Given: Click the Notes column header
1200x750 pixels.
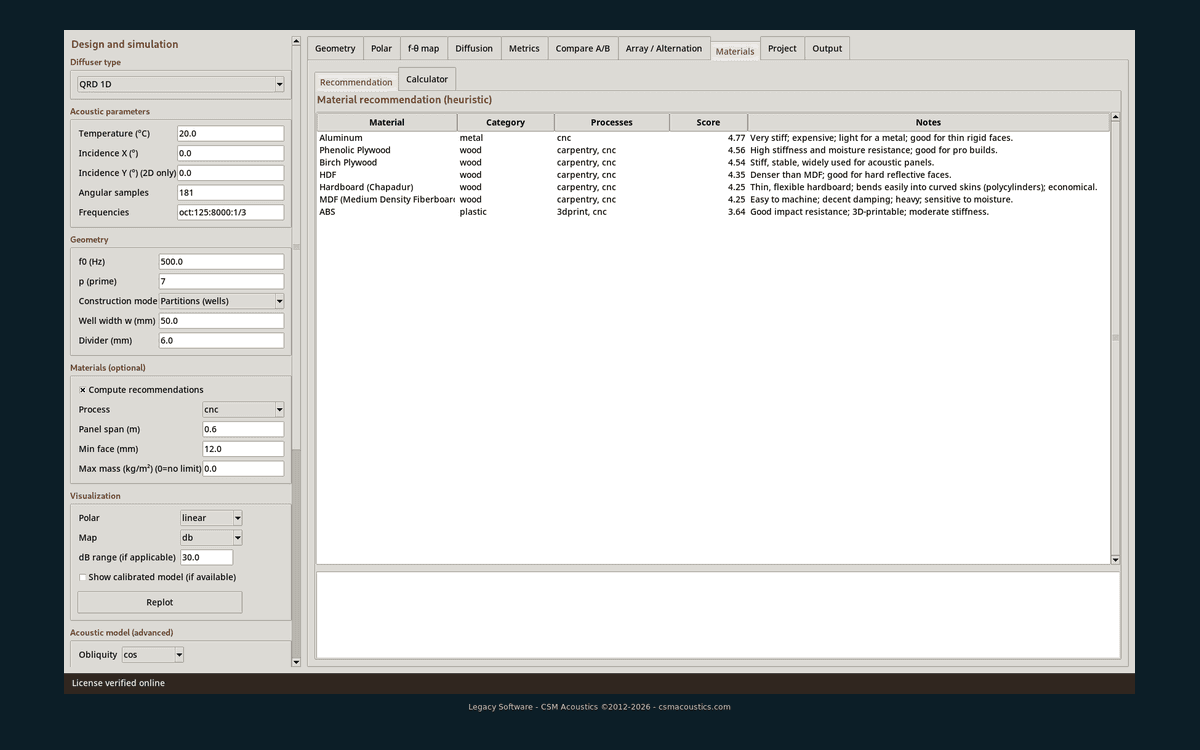Looking at the screenshot, I should pos(928,122).
